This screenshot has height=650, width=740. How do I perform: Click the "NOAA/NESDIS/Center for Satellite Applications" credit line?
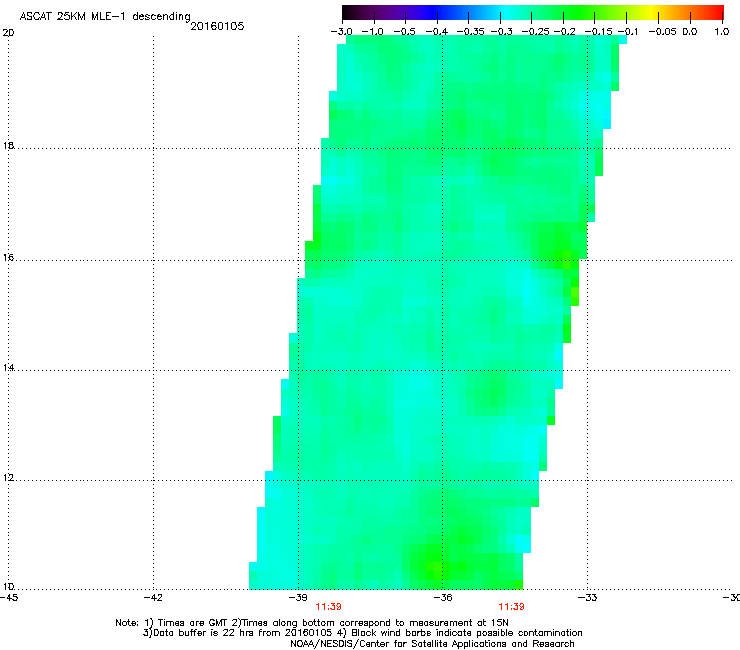coord(432,644)
